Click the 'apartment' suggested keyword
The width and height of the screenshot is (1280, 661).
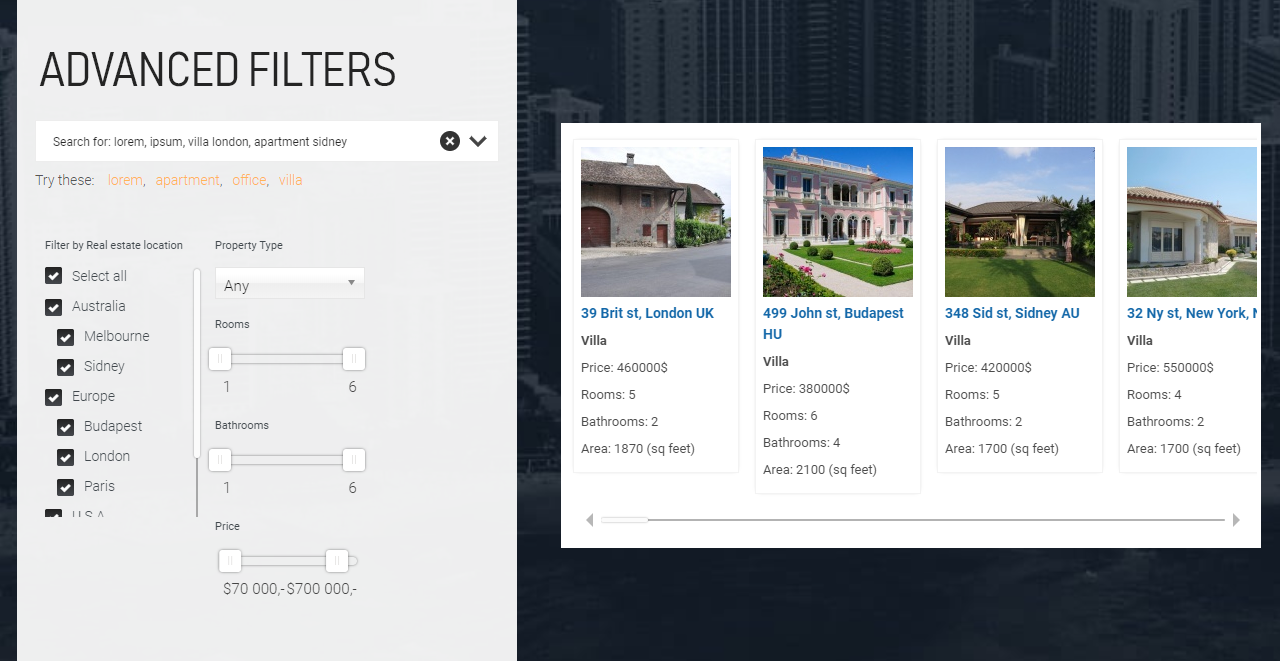point(187,180)
